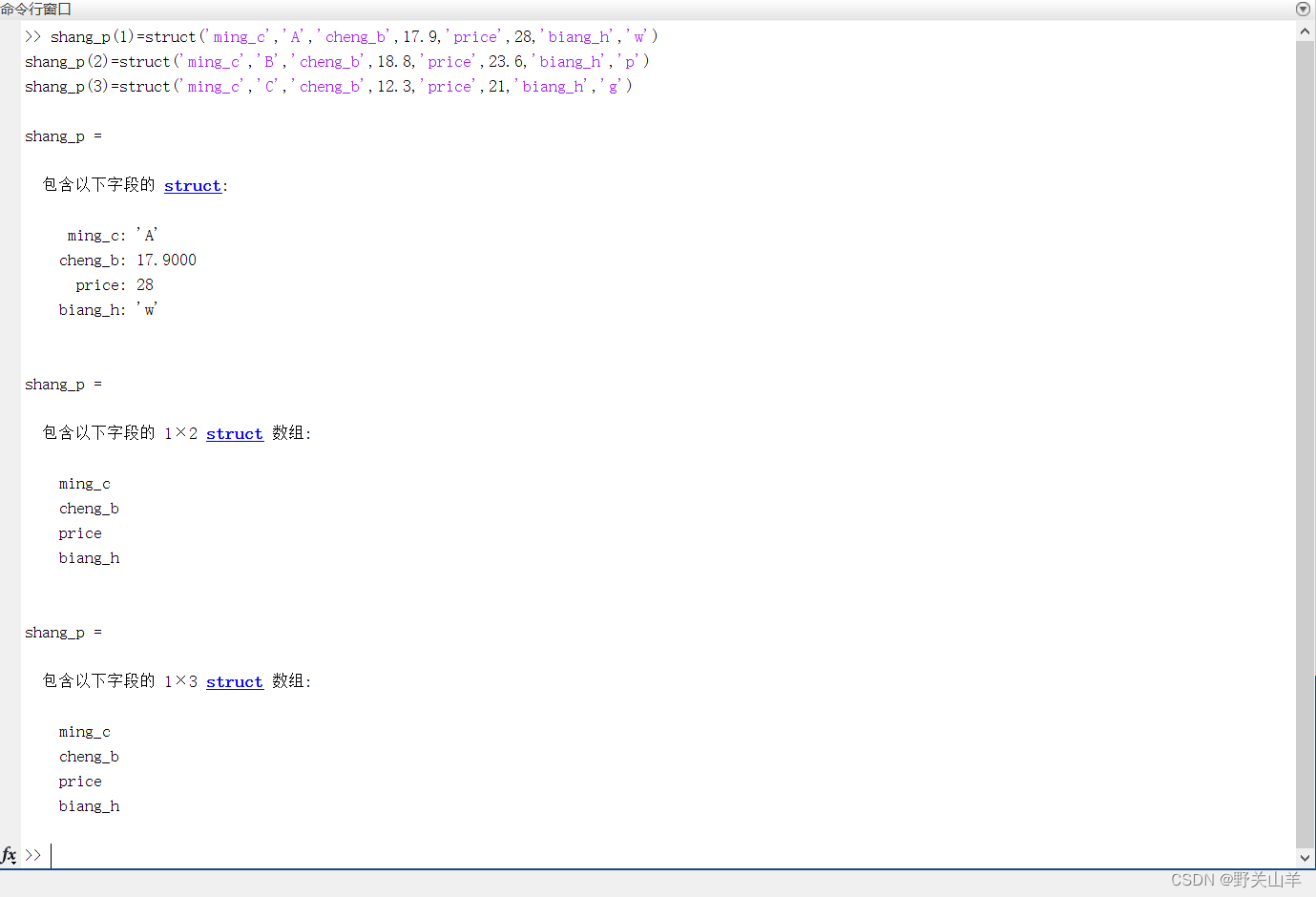Open the first struct documentation hyperlink
The width and height of the screenshot is (1316, 897).
click(x=192, y=185)
